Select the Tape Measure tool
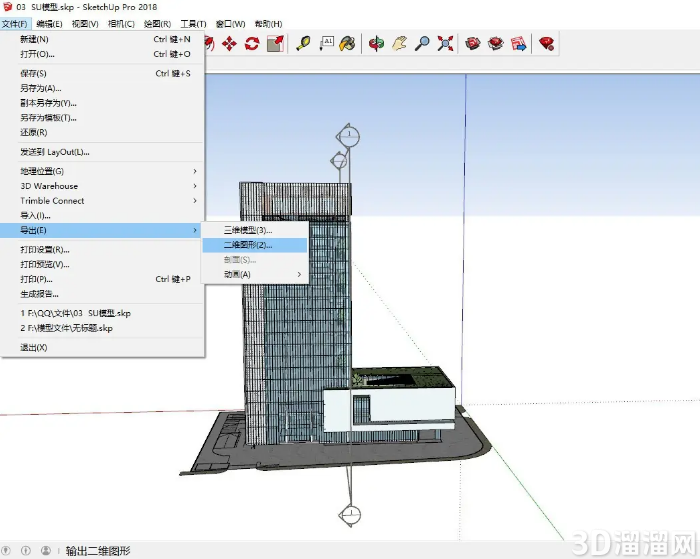 coord(304,43)
